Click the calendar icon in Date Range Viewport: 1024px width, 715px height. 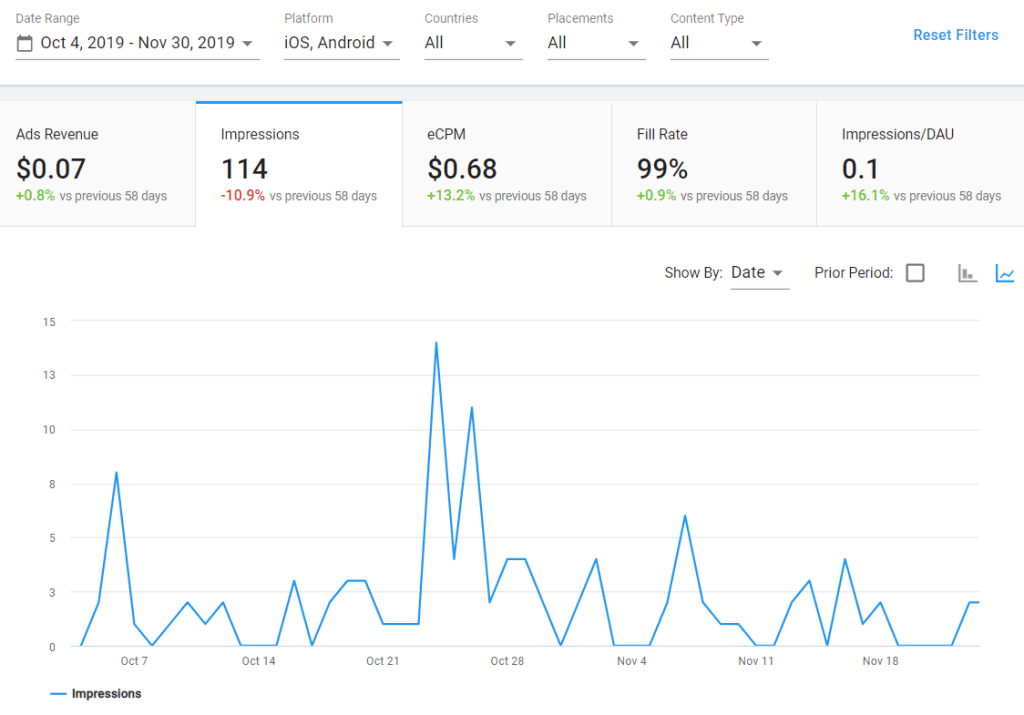point(25,43)
